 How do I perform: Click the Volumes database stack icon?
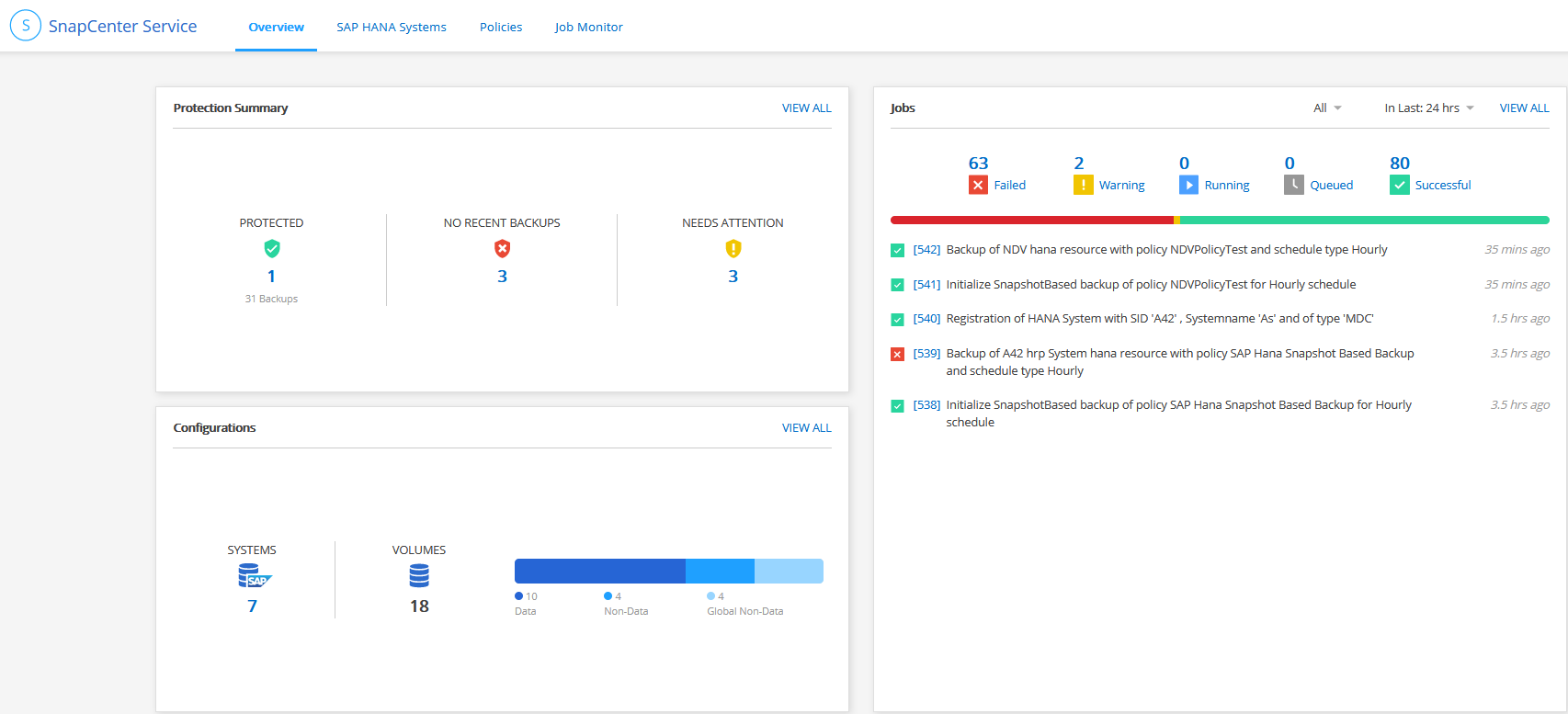coord(419,576)
